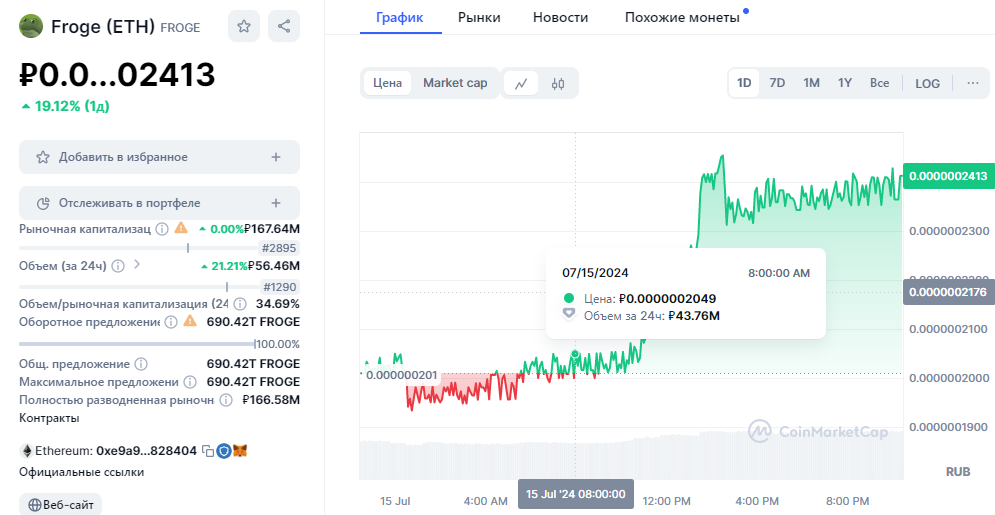Click the MetaMask fox icon
995x515 pixels.
[x=240, y=451]
